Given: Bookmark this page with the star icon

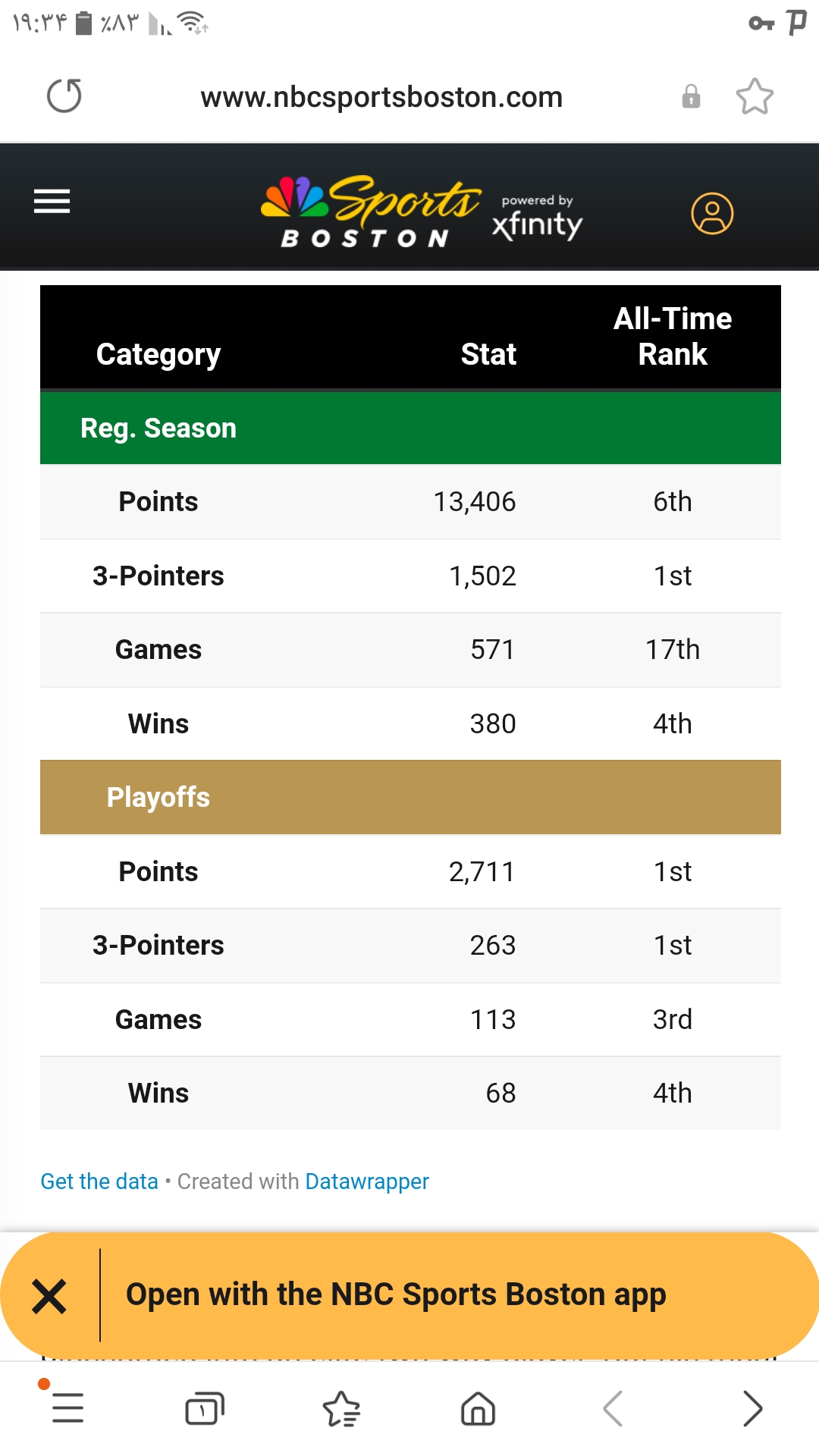Looking at the screenshot, I should [x=755, y=97].
